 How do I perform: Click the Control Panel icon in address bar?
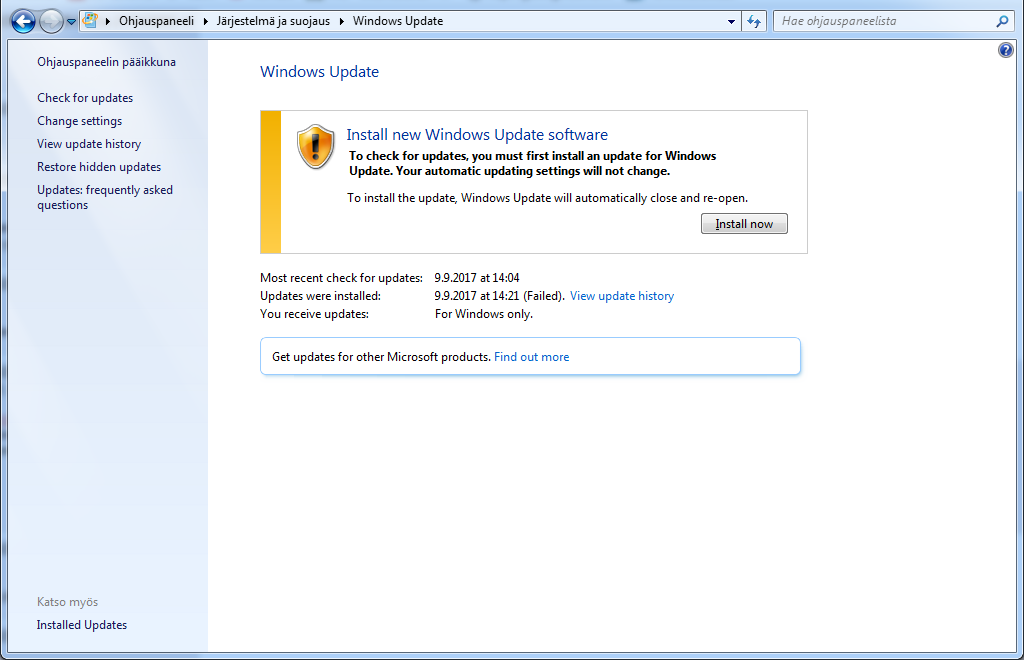click(91, 20)
